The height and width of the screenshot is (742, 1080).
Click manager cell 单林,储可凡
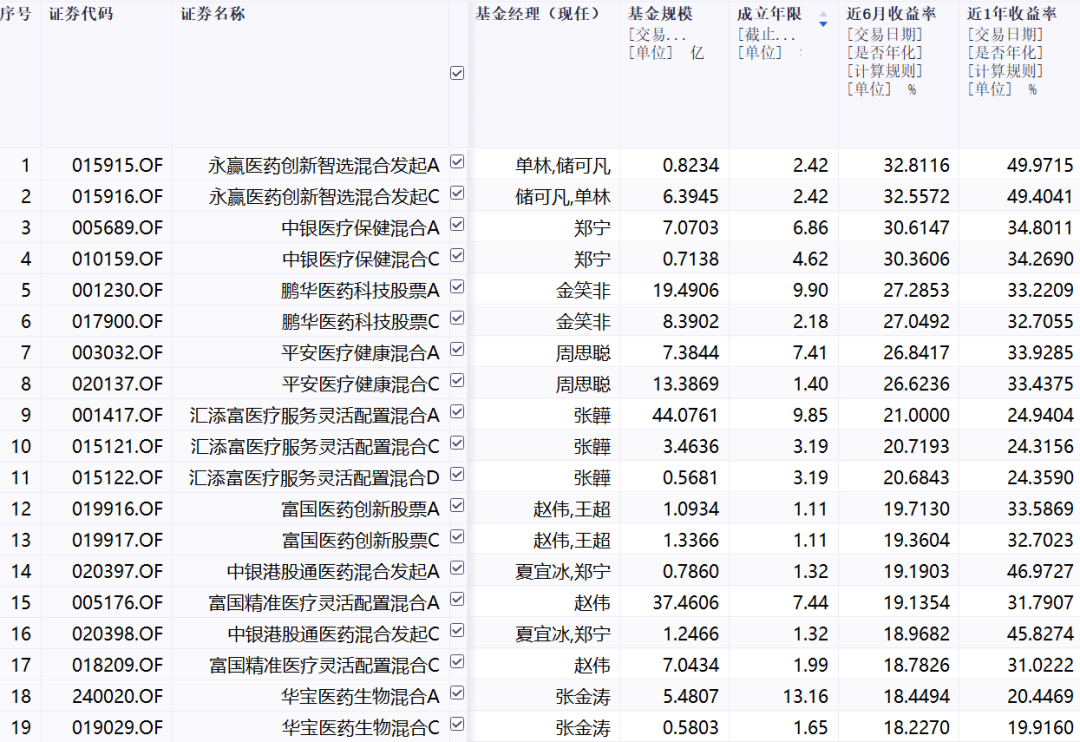pos(563,165)
